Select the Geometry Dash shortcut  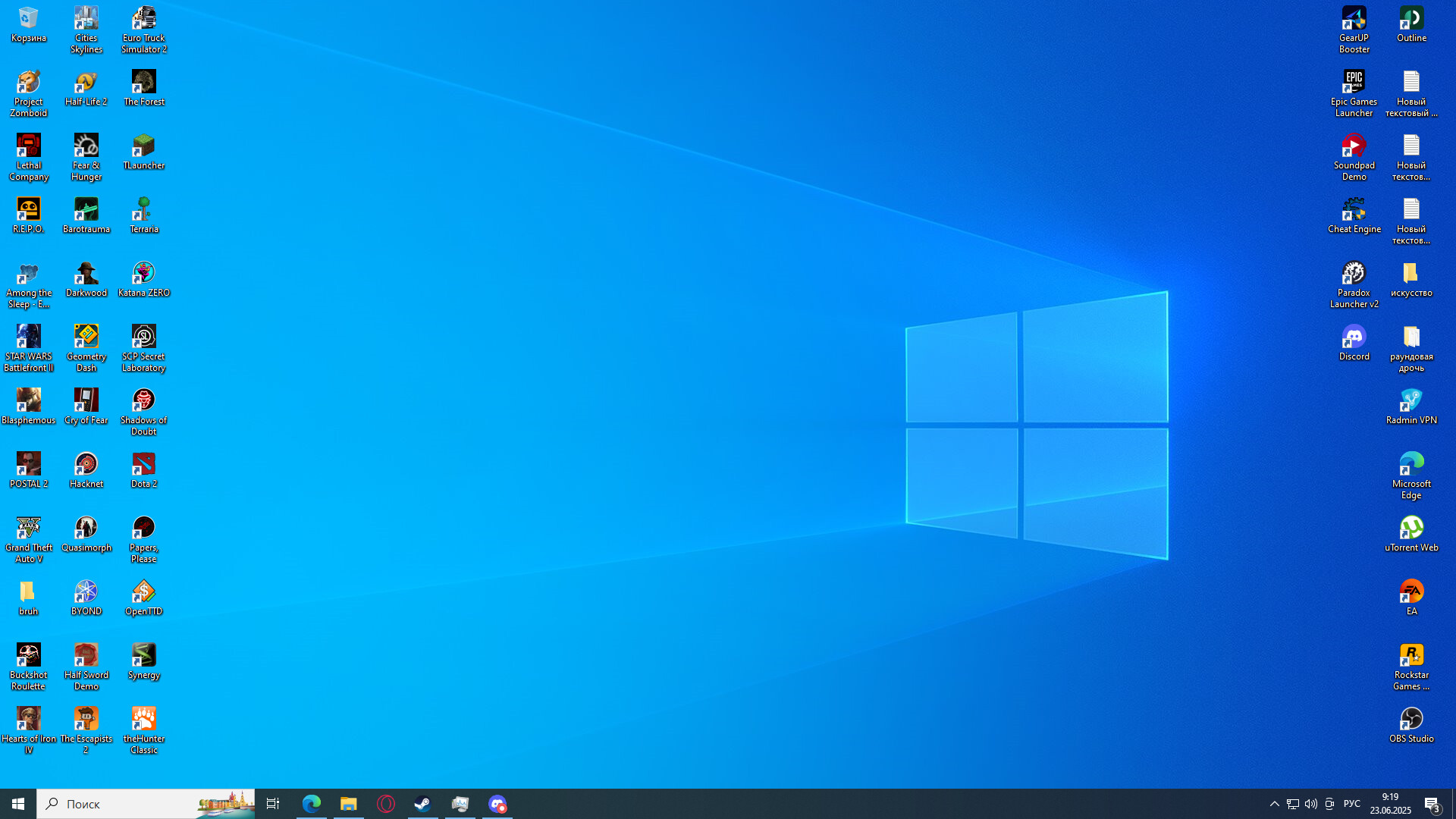point(86,349)
